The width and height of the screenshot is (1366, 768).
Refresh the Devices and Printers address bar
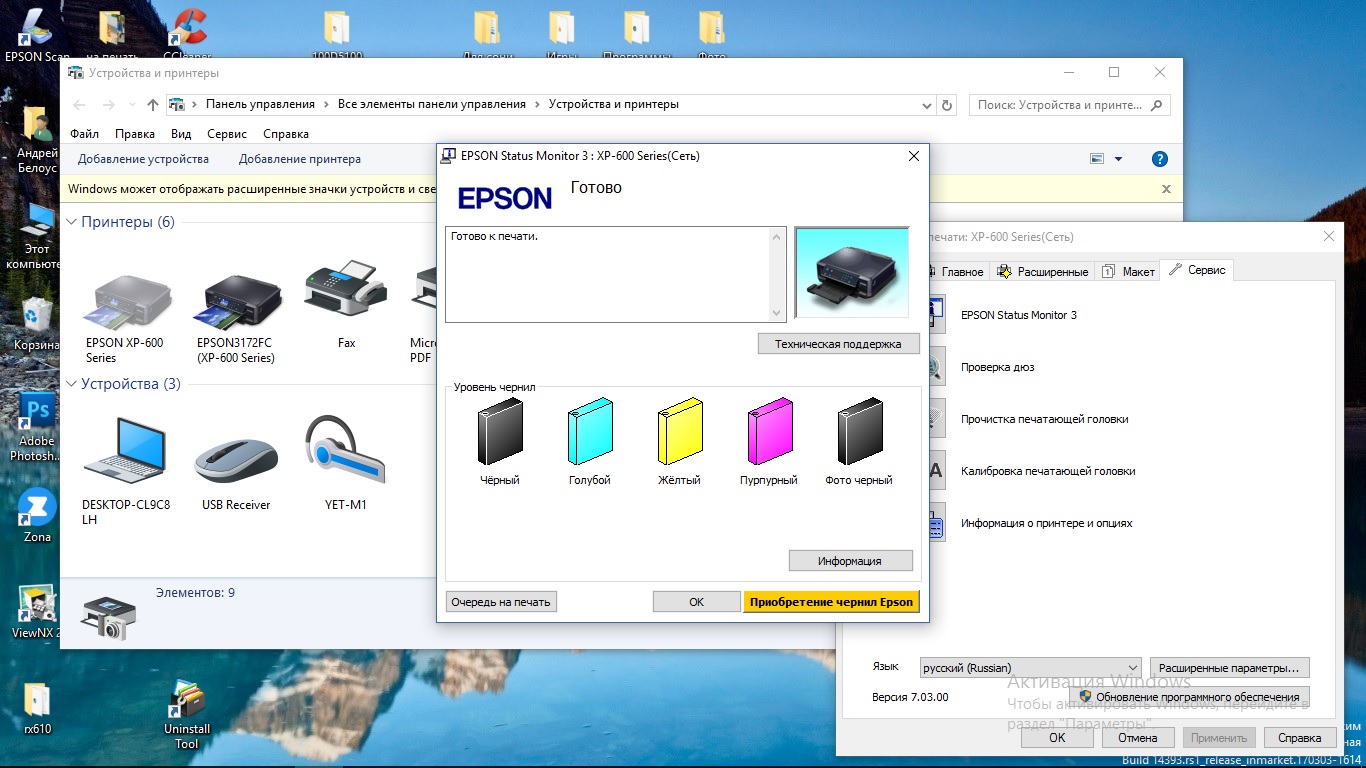tap(948, 104)
